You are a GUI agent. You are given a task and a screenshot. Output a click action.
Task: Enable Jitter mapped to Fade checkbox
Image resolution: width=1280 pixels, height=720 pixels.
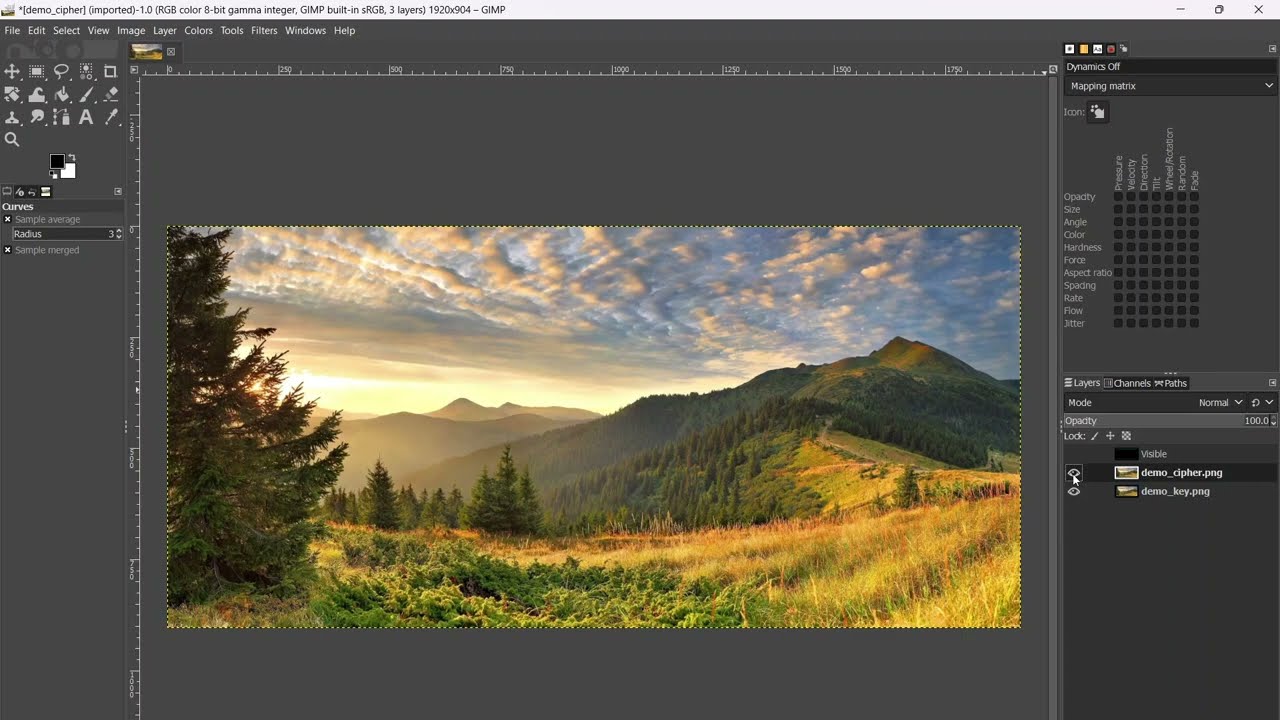(1194, 323)
